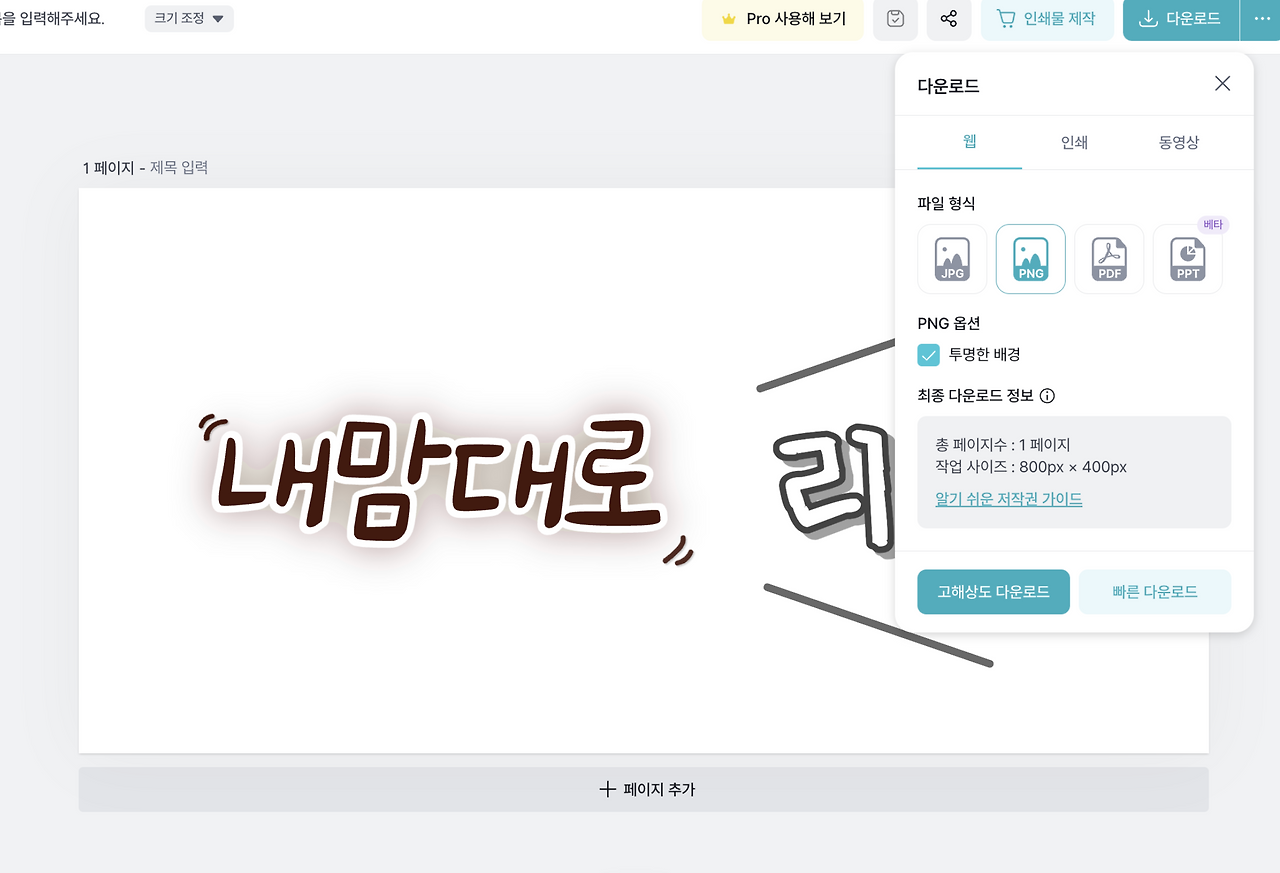Click the save/clipboard icon in the toolbar
Screen dimensions: 1280x873
click(895, 20)
